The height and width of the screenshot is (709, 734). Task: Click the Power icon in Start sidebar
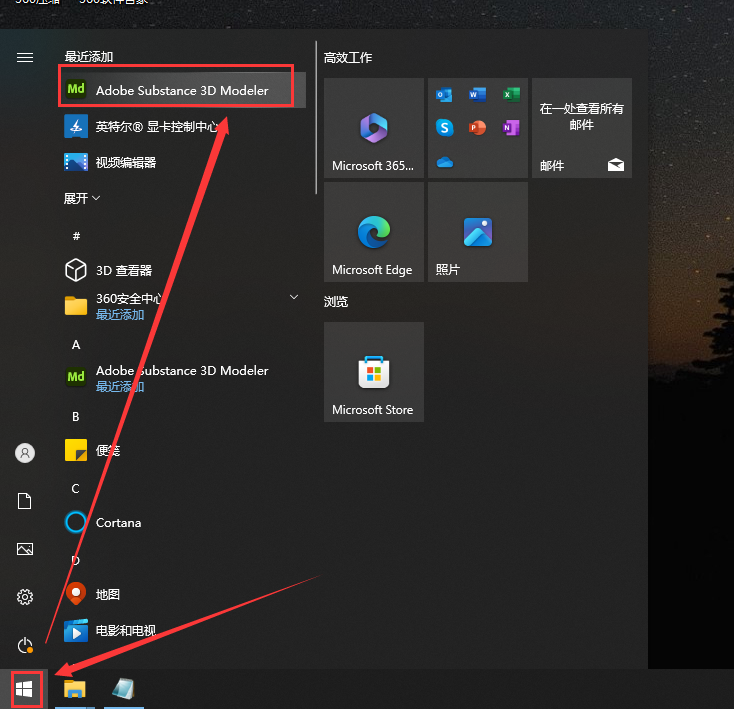[x=25, y=645]
